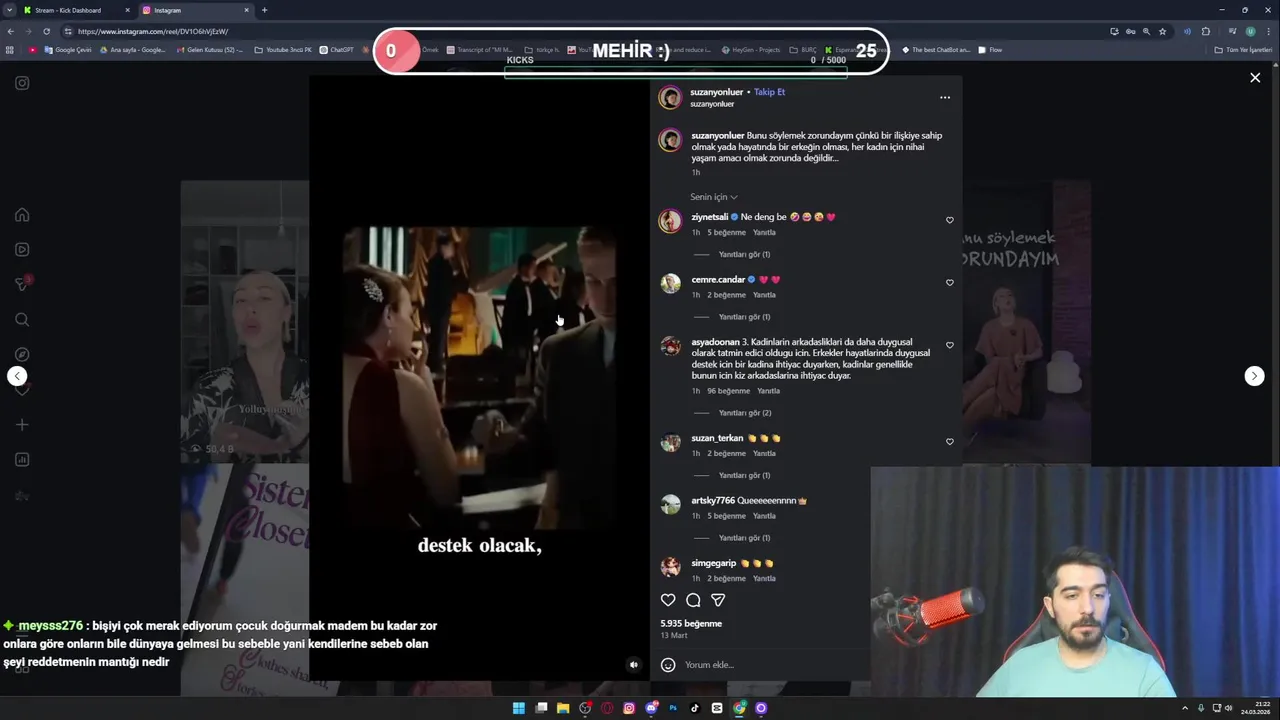
Task: Click the Instagram logo in sidebar
Action: coord(22,83)
